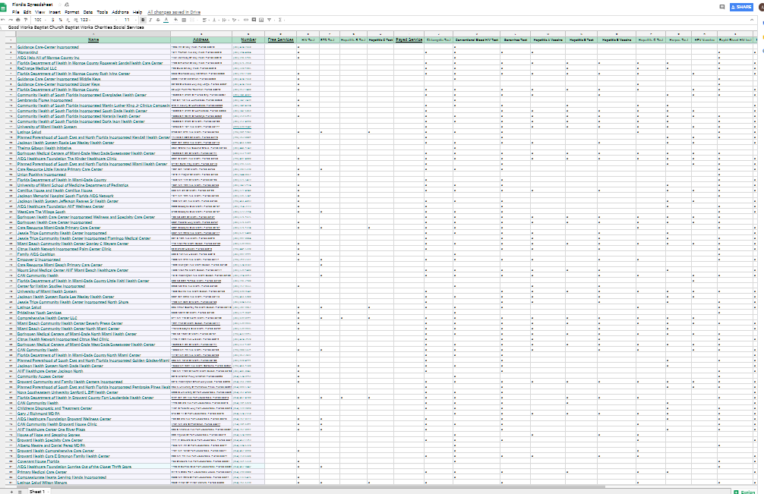
Task: Select the 'Payed Service' header cell
Action: 409,40
